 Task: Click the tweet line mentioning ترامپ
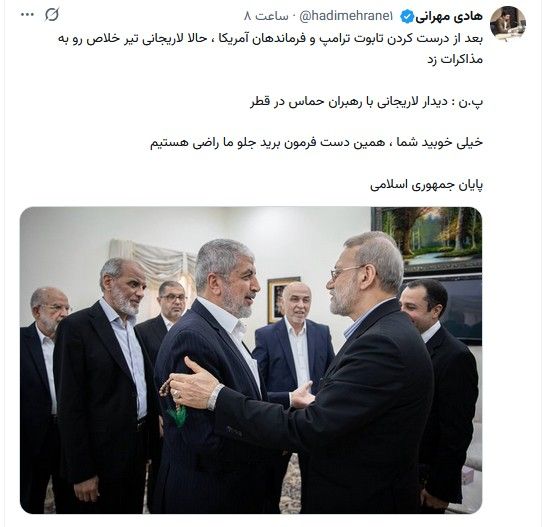[270, 39]
